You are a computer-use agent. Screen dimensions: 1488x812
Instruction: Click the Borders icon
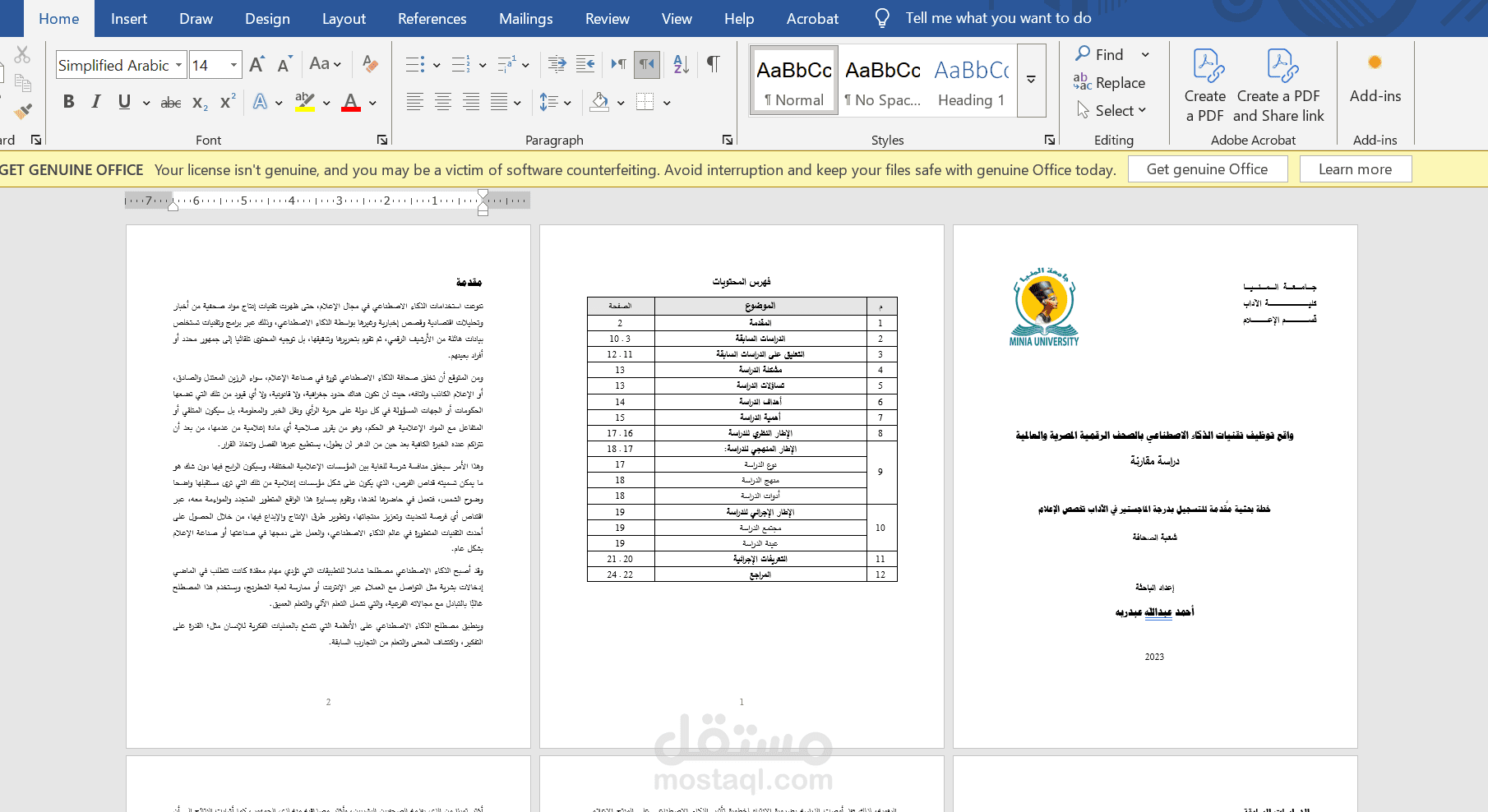click(645, 102)
